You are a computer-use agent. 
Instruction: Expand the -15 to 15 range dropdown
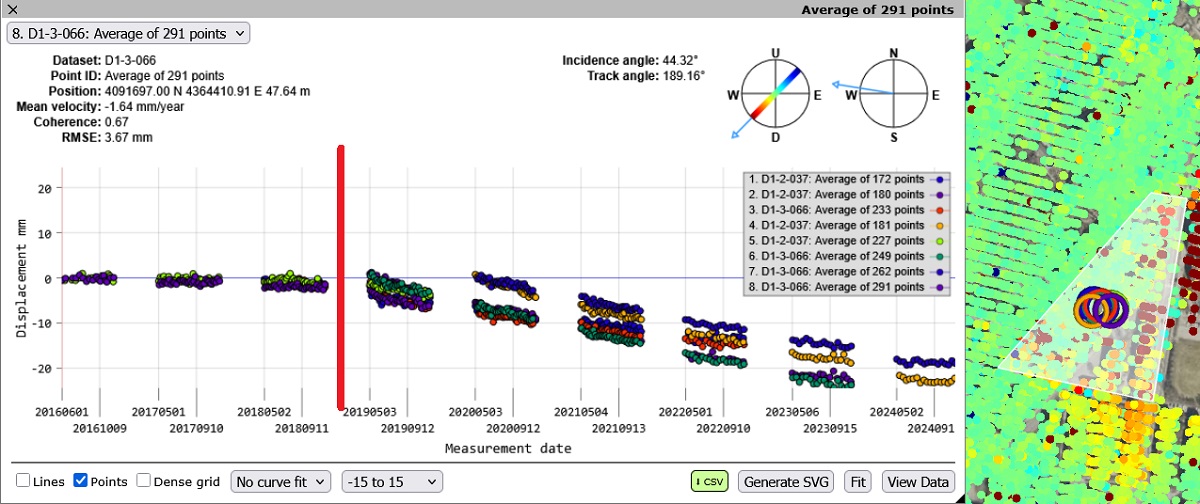click(391, 481)
